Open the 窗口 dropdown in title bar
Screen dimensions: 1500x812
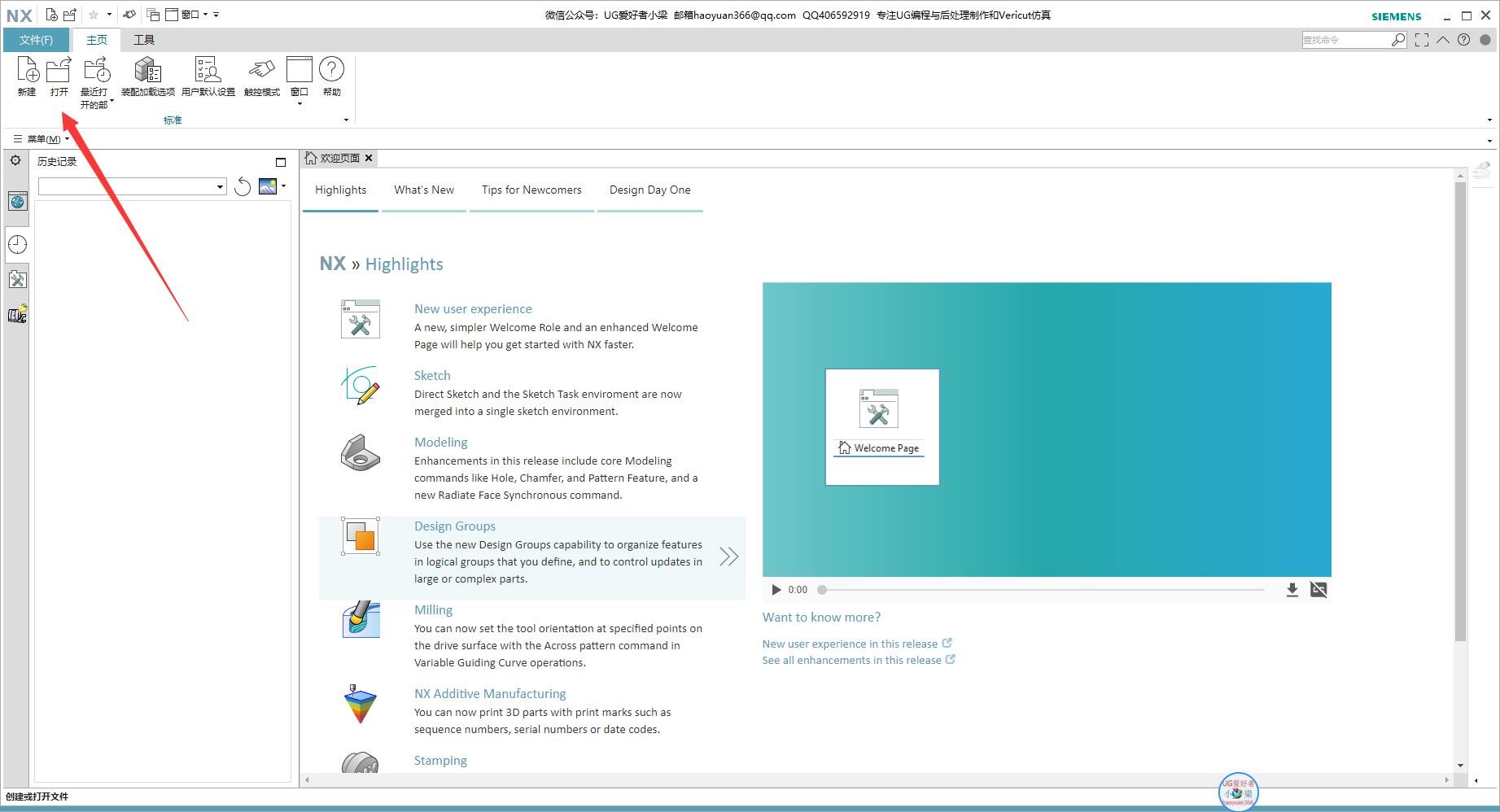186,15
